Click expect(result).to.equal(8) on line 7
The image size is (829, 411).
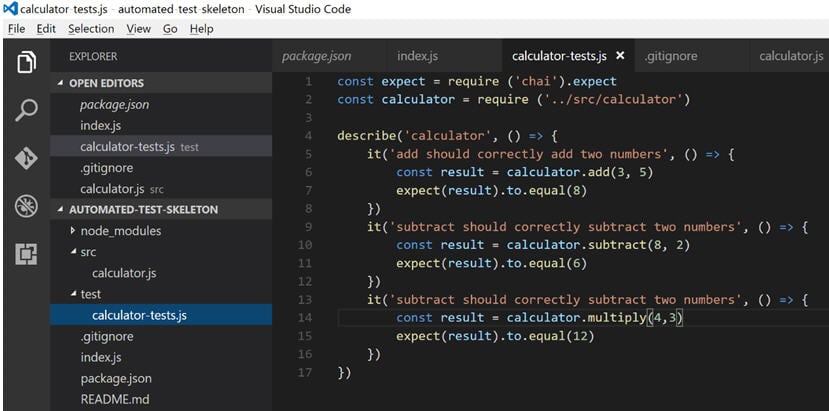point(492,190)
